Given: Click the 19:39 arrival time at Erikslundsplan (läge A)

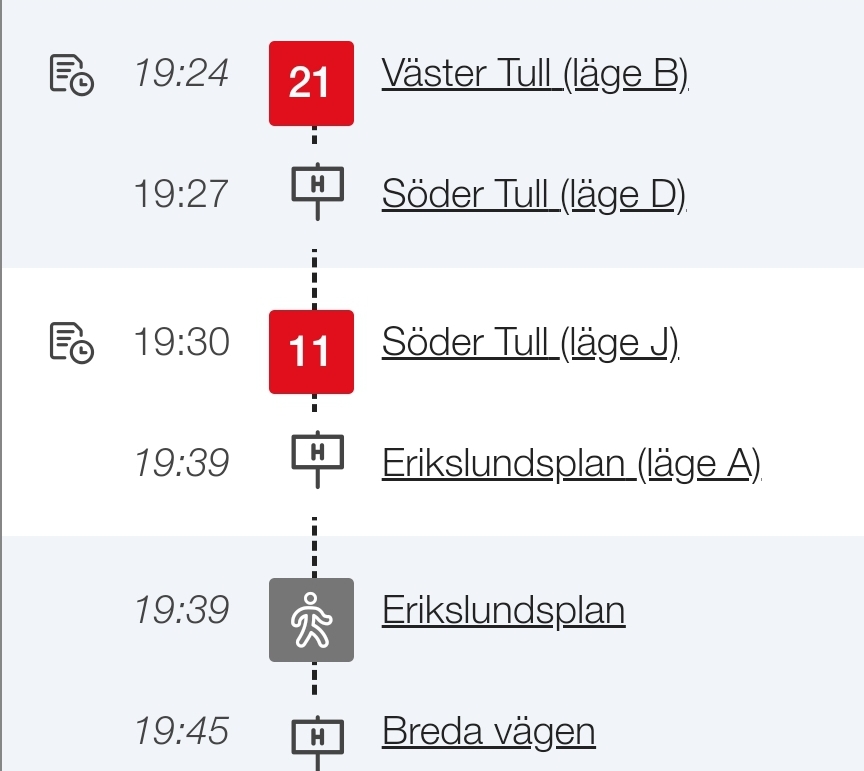Looking at the screenshot, I should [x=181, y=462].
